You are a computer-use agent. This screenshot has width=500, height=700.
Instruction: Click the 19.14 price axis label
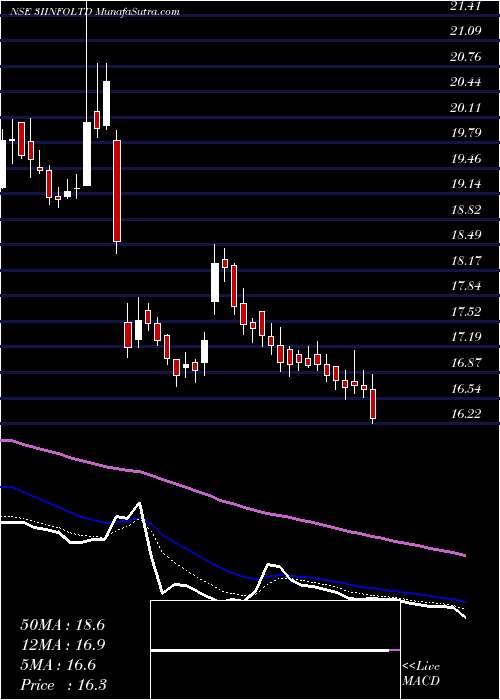click(468, 184)
